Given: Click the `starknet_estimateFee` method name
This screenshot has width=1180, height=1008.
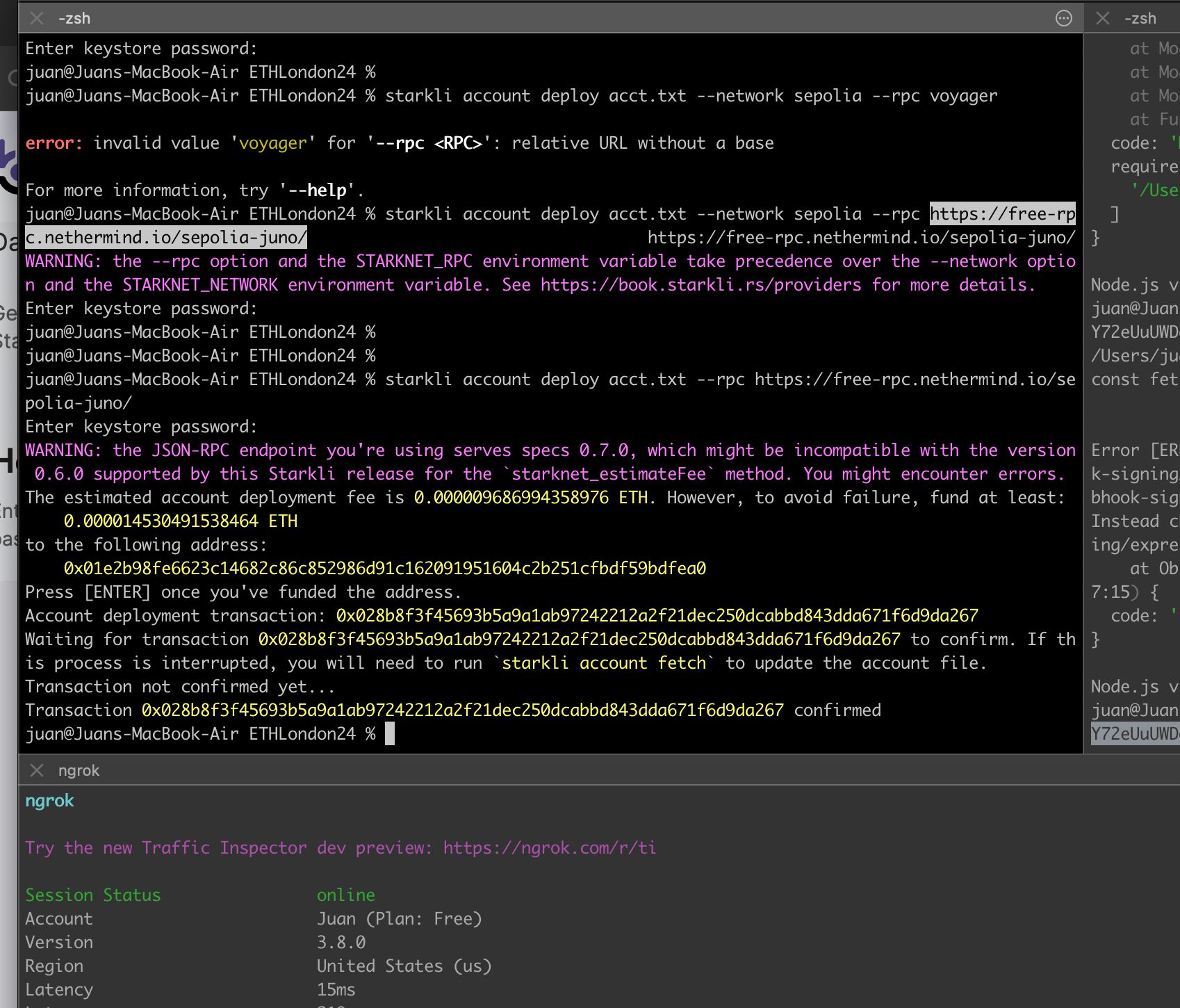Looking at the screenshot, I should tap(609, 474).
